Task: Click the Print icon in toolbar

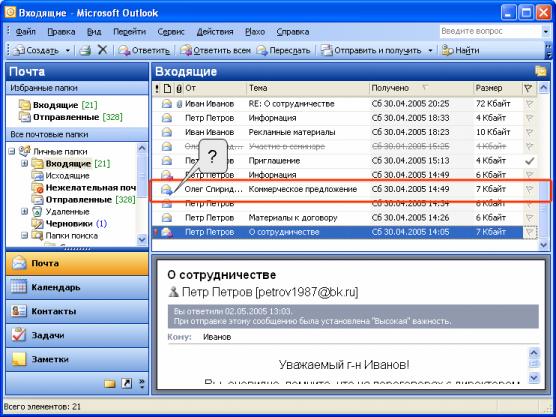Action: click(85, 50)
